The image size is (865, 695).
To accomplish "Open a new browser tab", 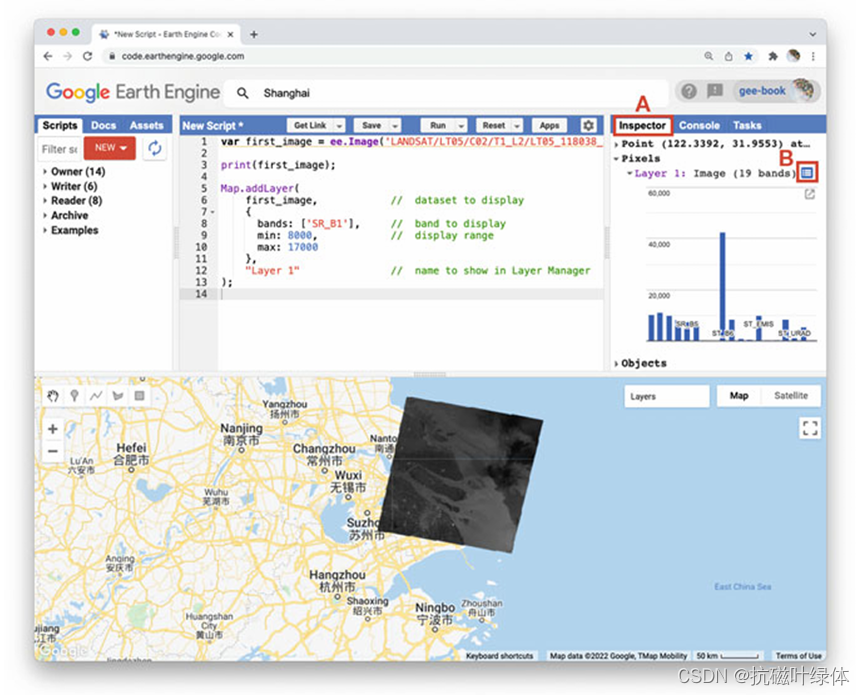I will (254, 34).
